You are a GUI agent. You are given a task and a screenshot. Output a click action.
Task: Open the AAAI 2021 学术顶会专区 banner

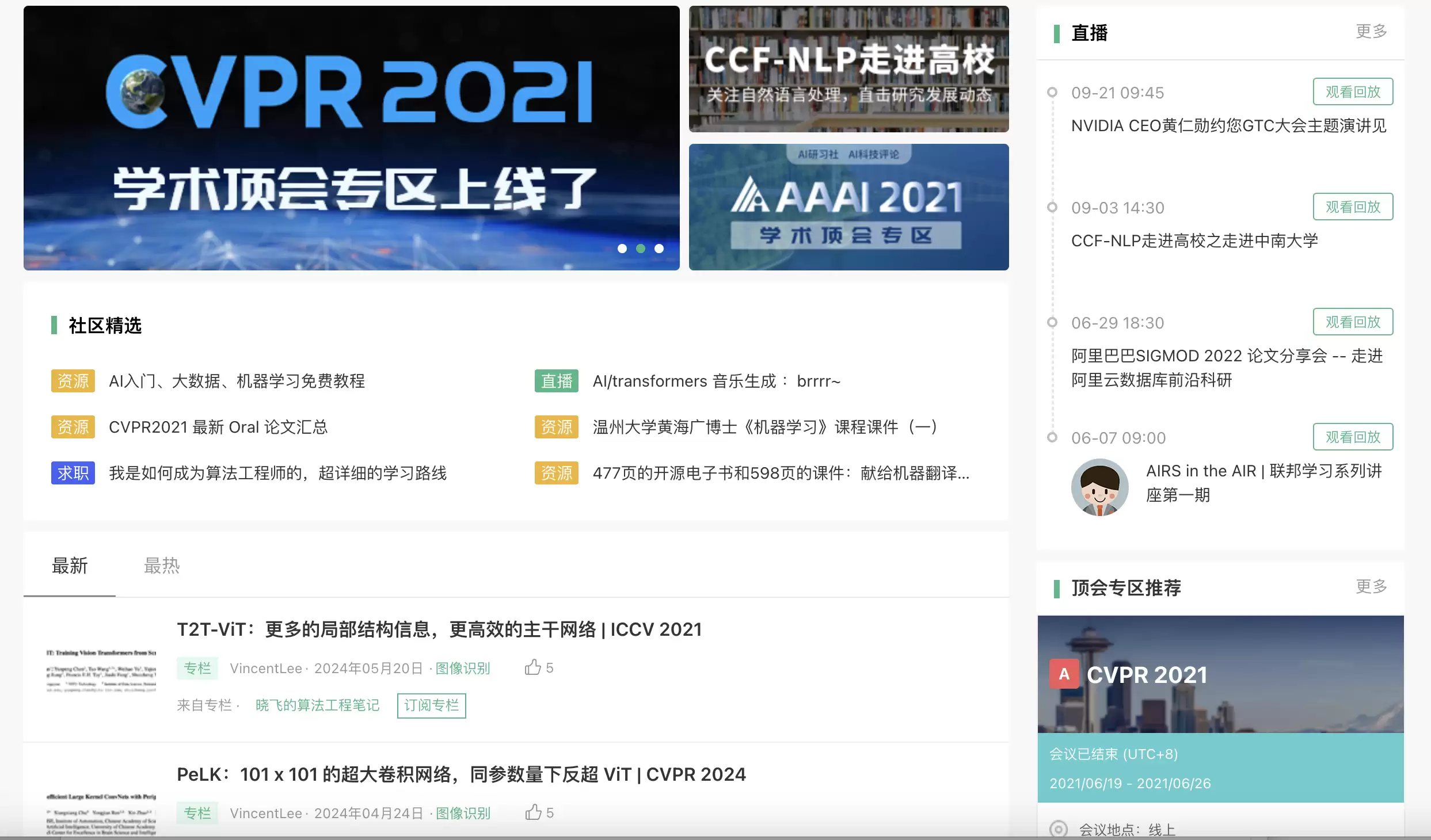click(x=848, y=207)
